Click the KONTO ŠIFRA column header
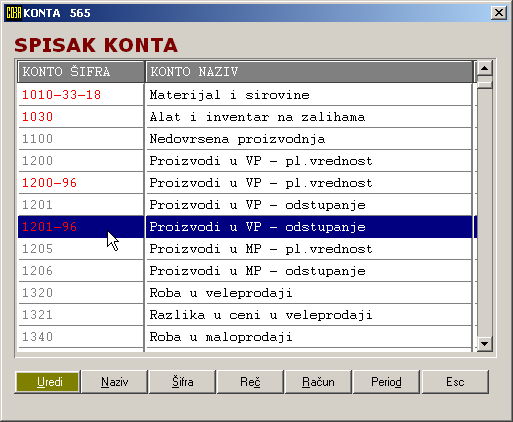The width and height of the screenshot is (513, 422). (x=81, y=72)
